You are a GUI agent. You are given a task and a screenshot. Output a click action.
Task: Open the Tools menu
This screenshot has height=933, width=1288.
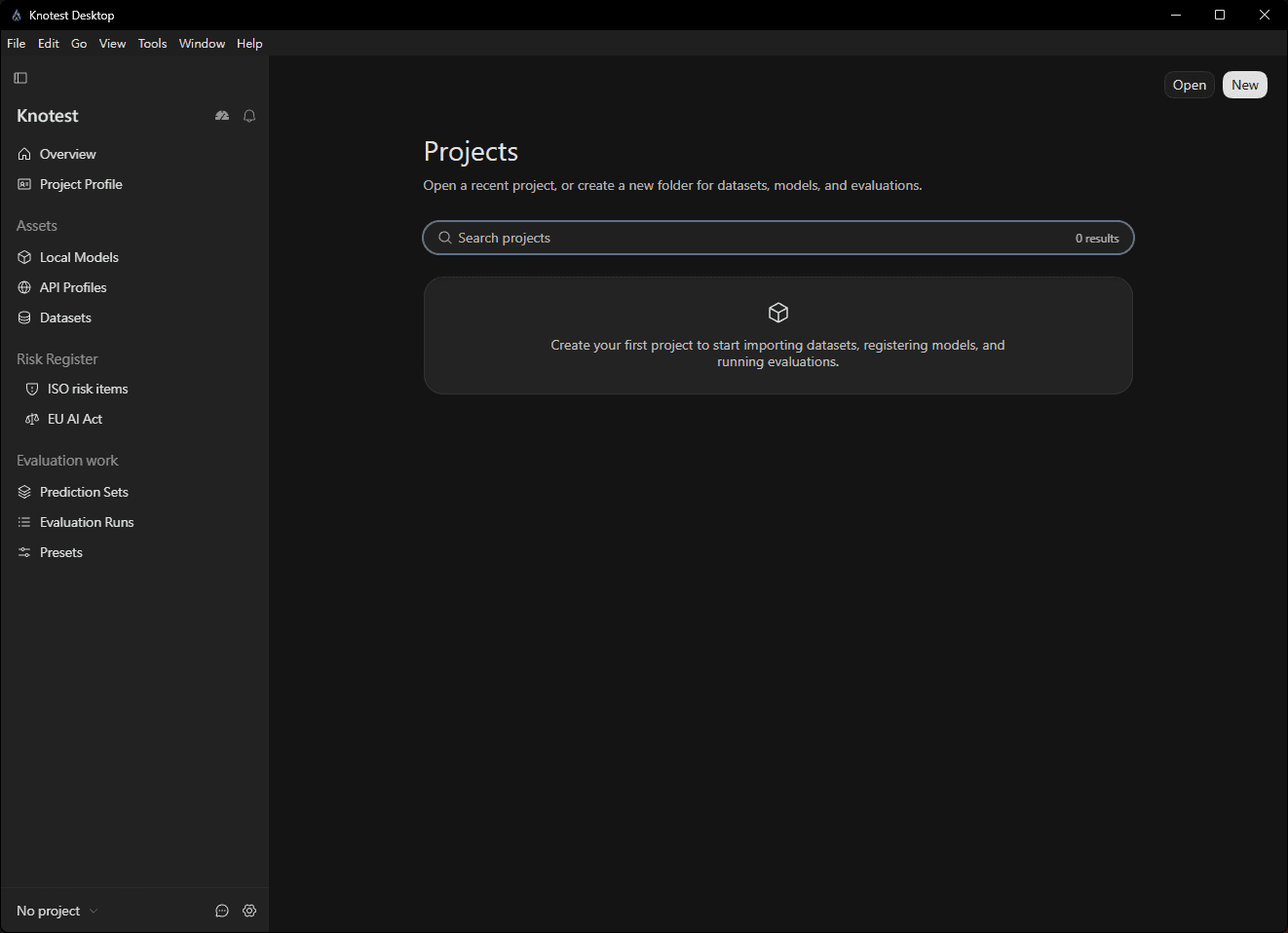(152, 44)
